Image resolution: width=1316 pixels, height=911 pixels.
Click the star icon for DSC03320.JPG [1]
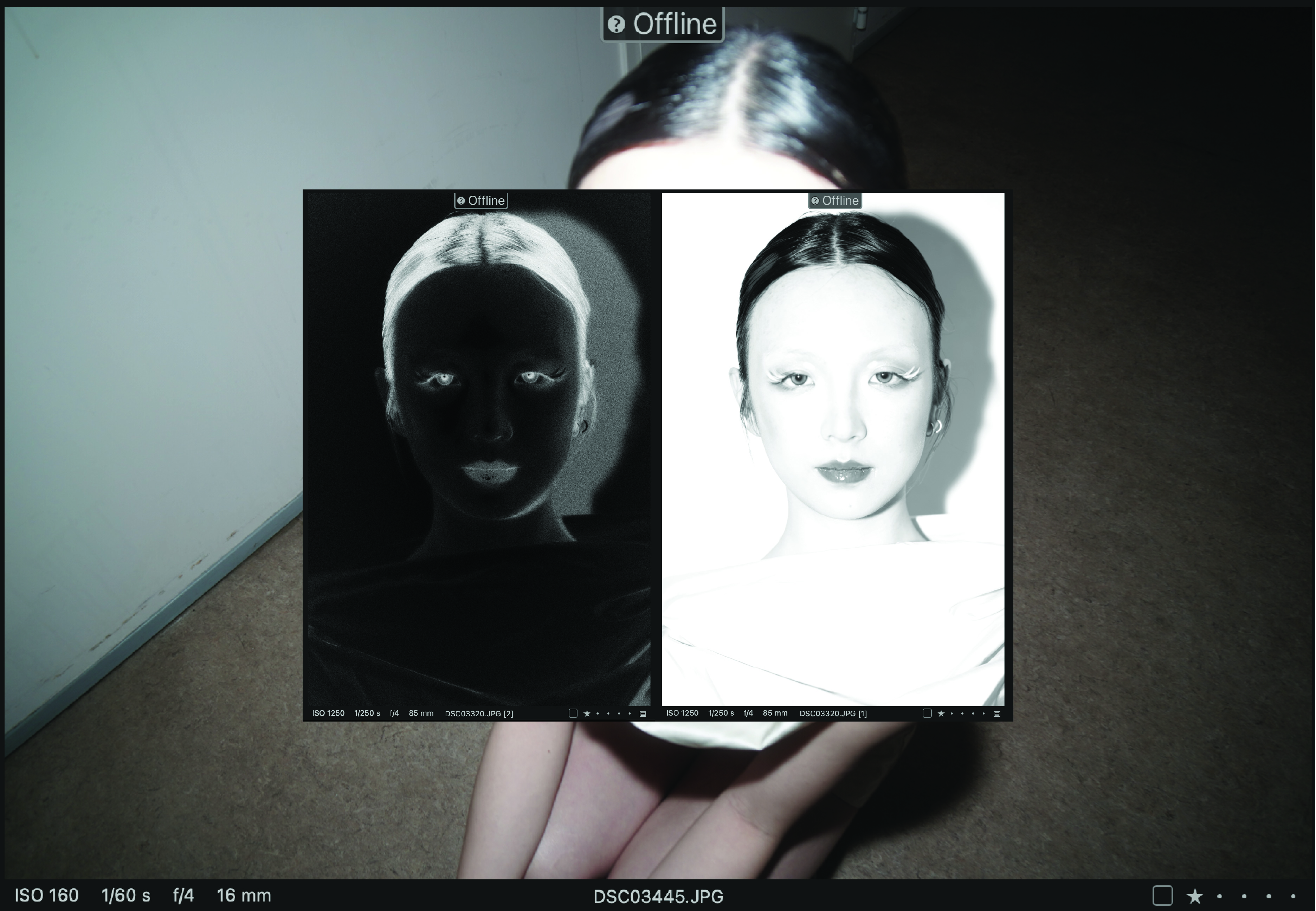941,713
